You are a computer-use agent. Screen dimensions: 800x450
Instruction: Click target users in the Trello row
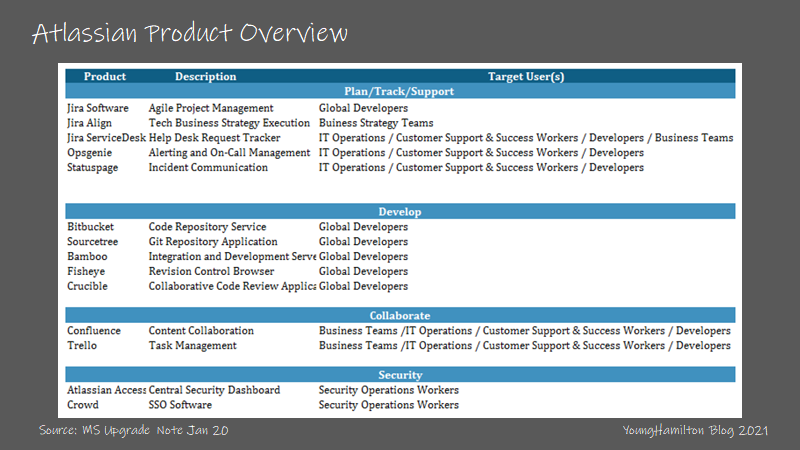pos(524,345)
